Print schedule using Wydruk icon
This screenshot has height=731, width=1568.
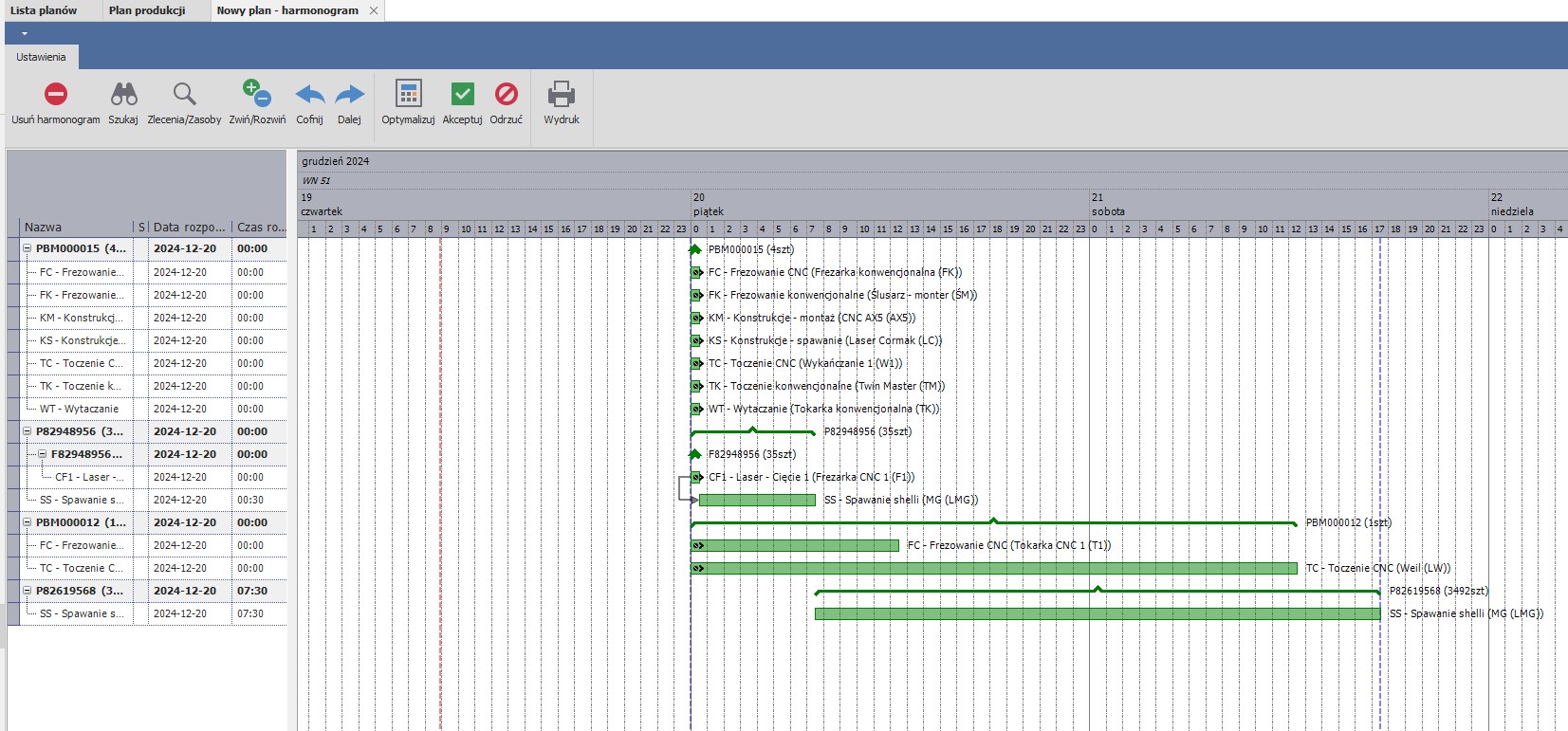(x=562, y=94)
